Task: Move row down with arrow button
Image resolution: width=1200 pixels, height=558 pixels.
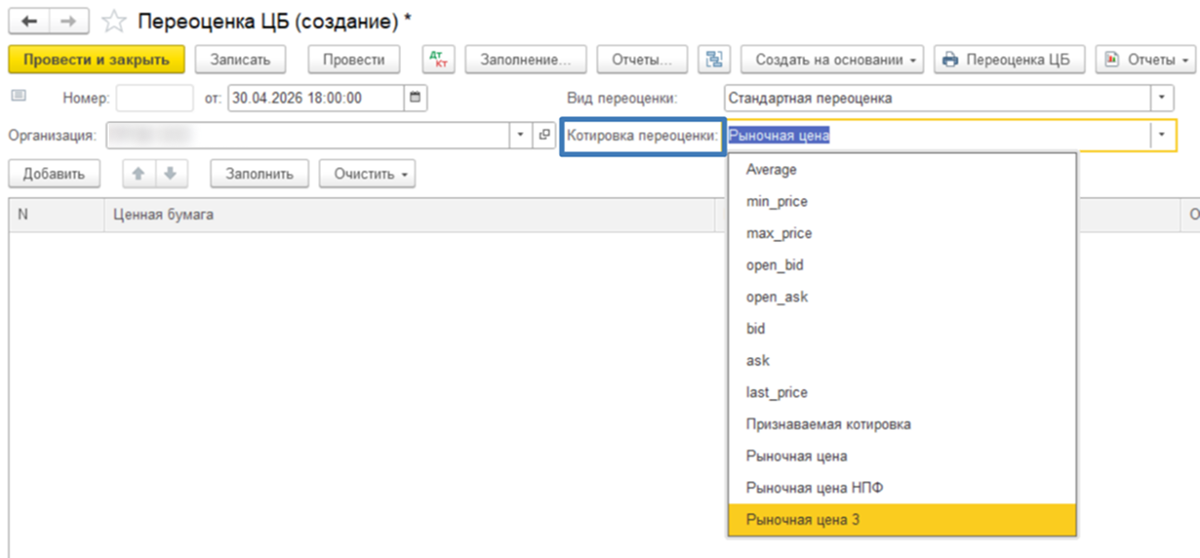Action: point(170,173)
